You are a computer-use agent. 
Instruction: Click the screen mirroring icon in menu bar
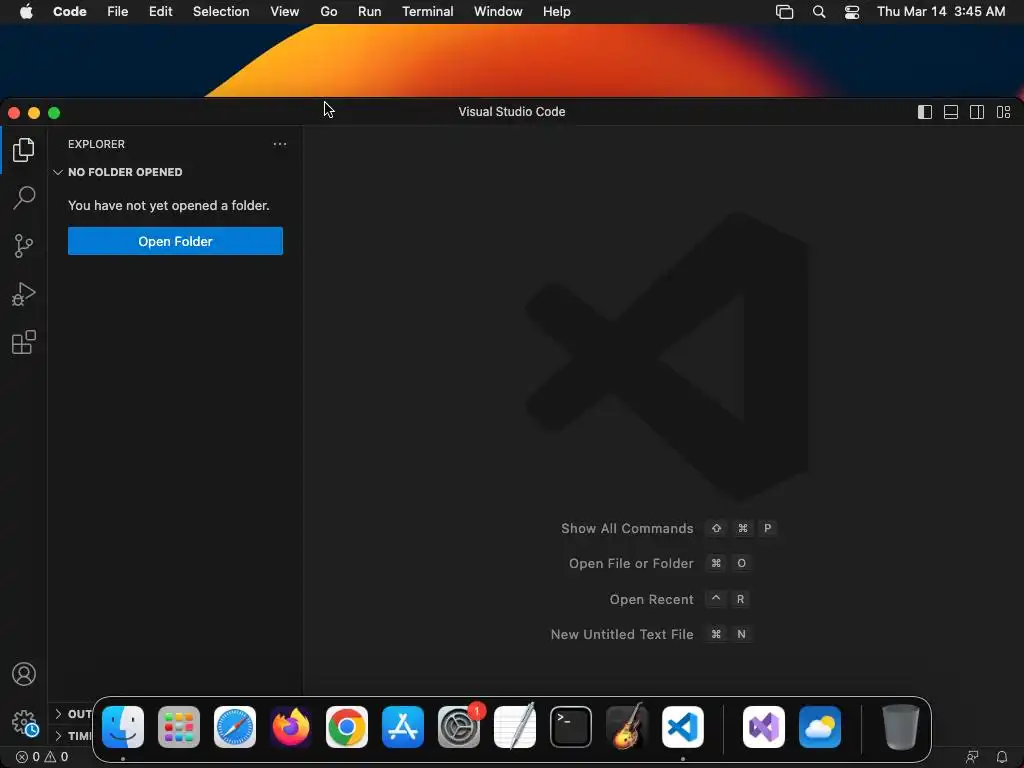(x=784, y=12)
